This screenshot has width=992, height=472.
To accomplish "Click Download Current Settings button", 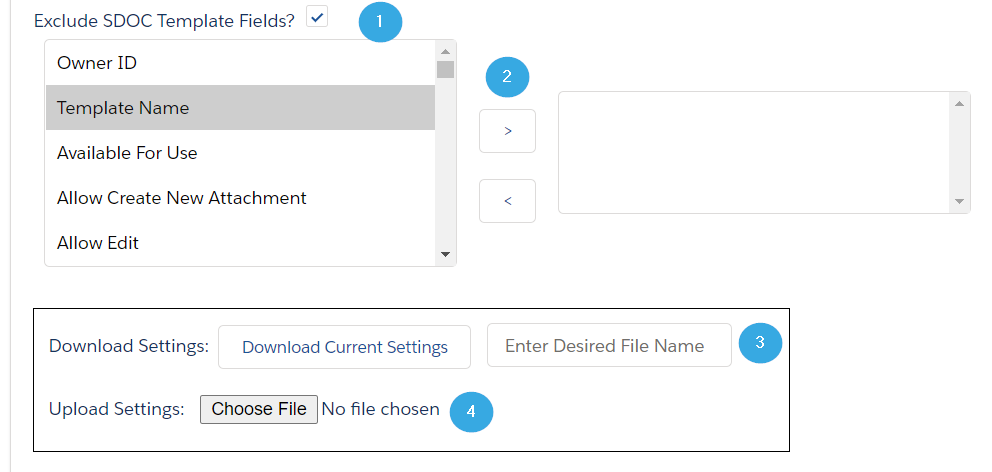I will click(345, 347).
